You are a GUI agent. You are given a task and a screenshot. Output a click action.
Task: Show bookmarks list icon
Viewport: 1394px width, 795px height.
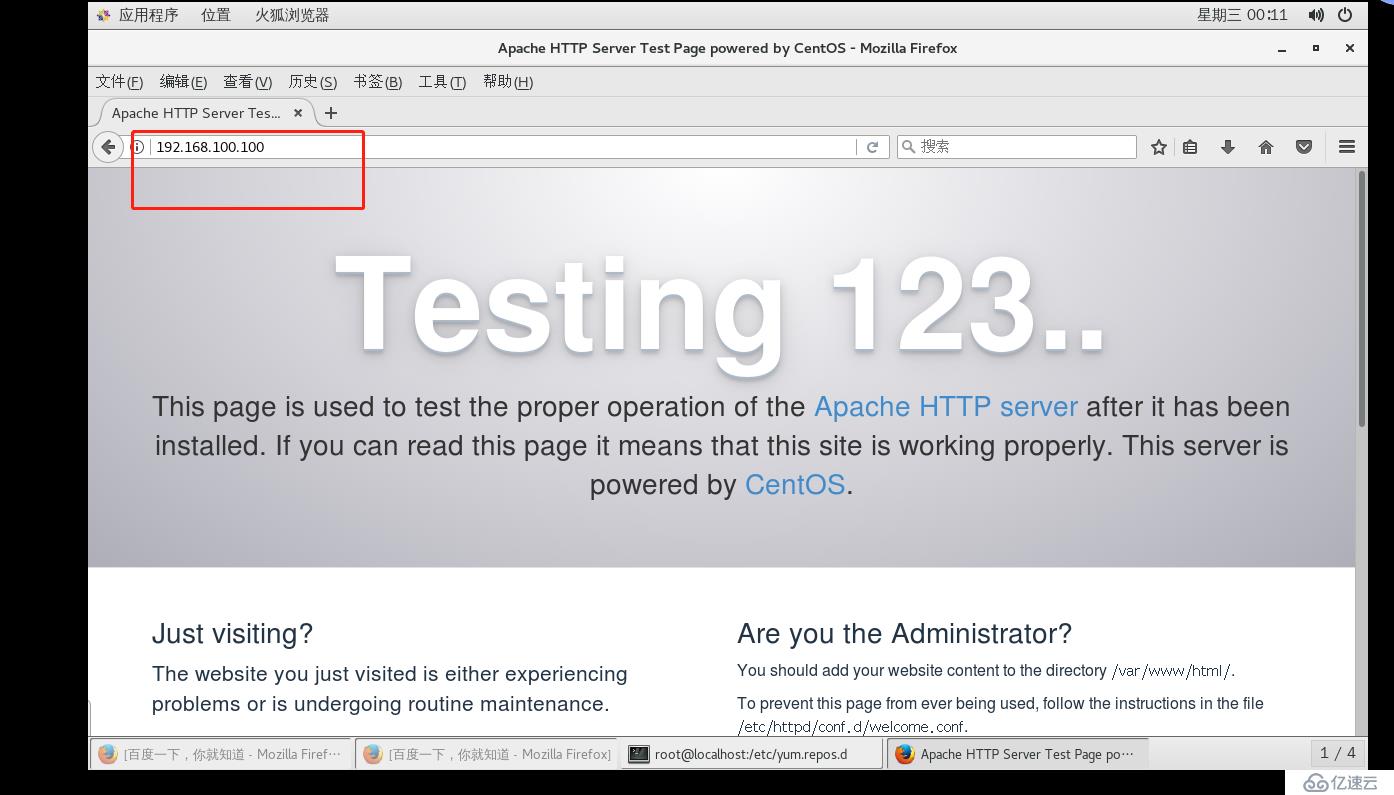tap(1190, 147)
